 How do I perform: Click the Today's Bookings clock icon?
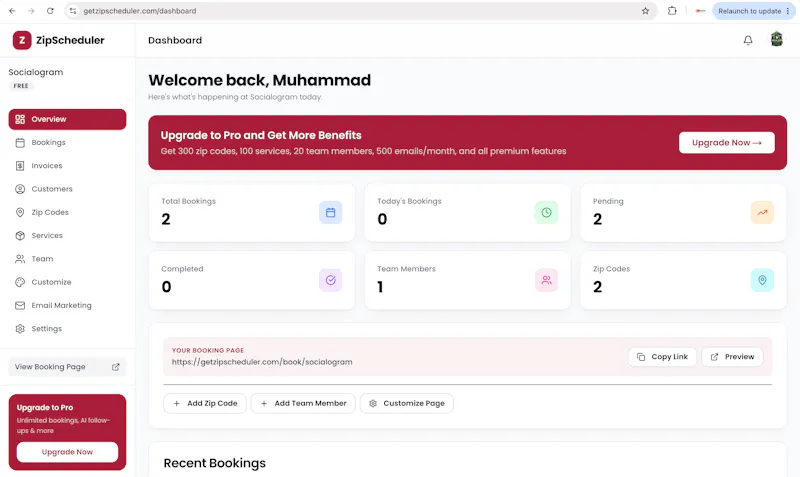(x=546, y=213)
